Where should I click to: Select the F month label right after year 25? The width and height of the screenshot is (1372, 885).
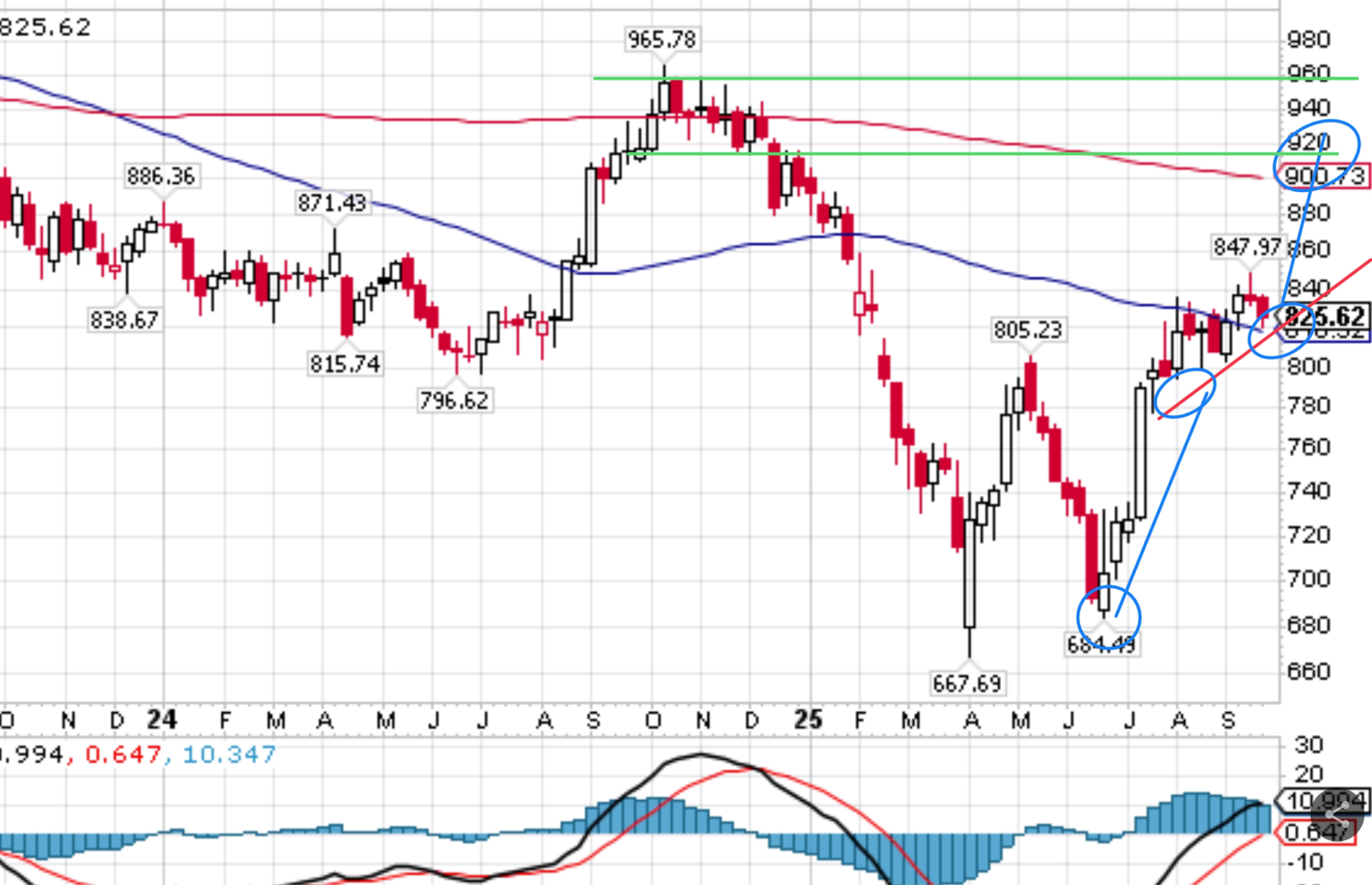[x=860, y=721]
